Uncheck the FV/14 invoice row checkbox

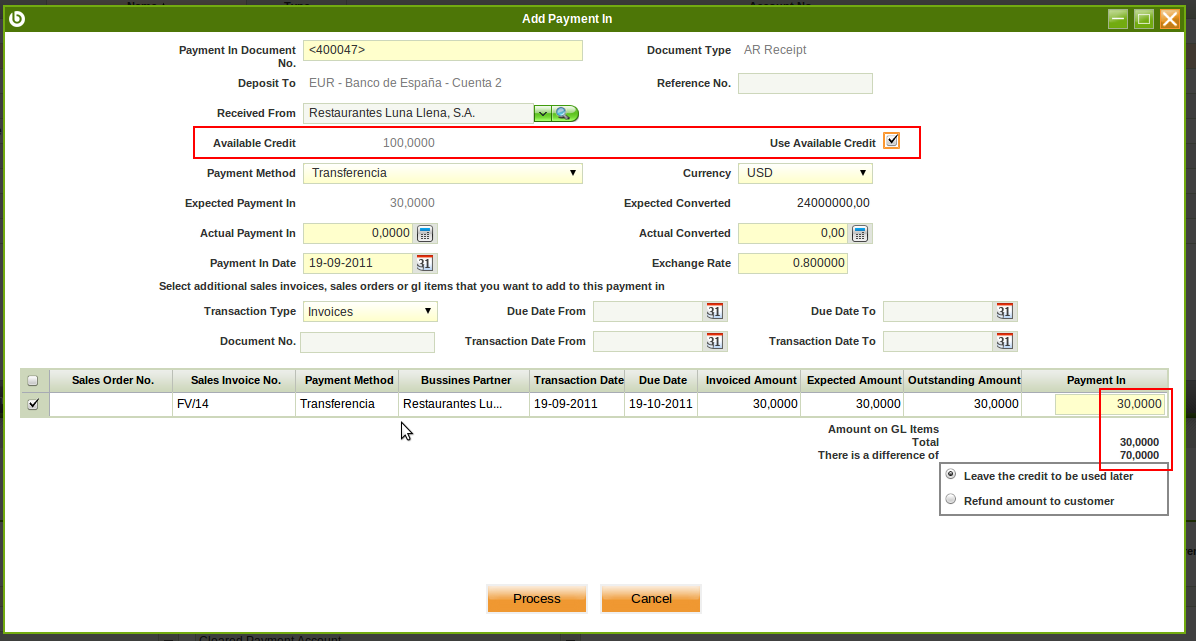pos(33,404)
